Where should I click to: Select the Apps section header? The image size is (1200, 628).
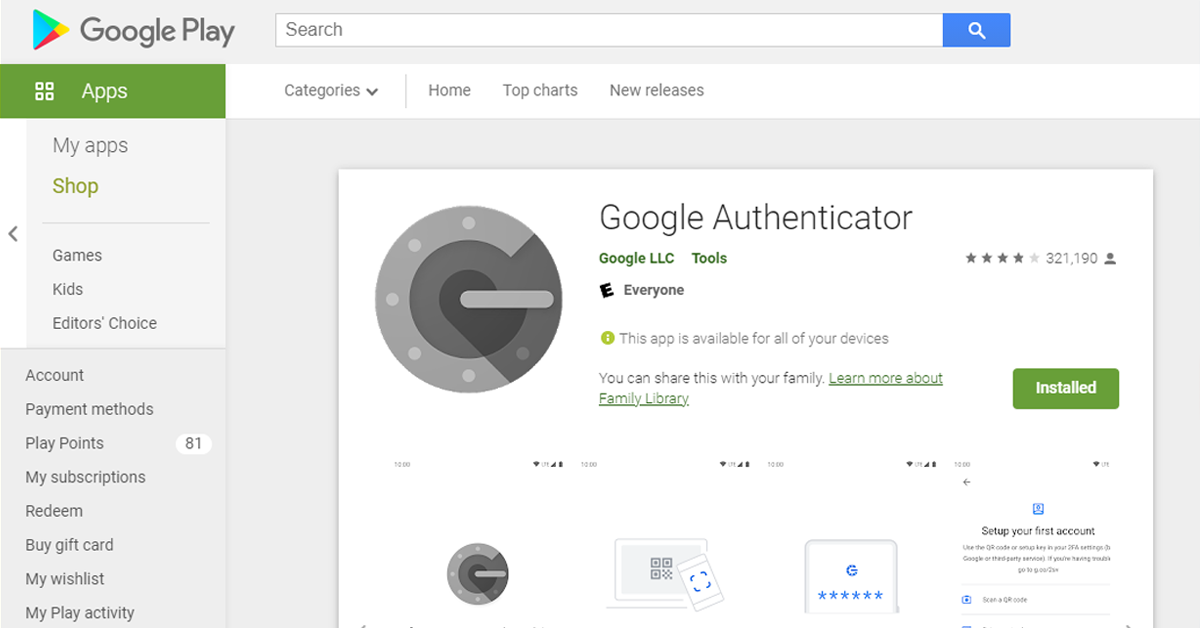pyautogui.click(x=113, y=91)
